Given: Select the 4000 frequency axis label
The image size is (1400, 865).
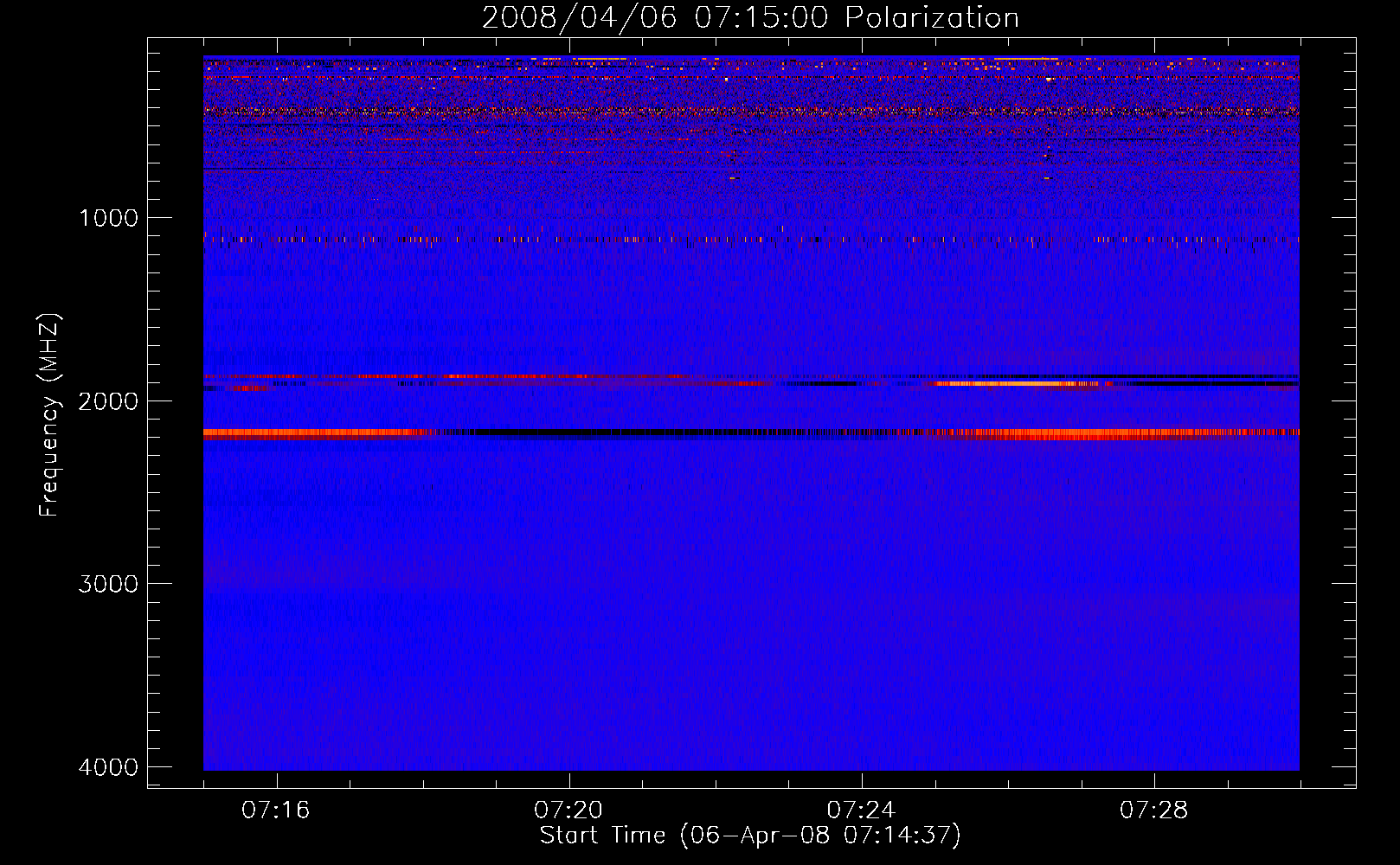Looking at the screenshot, I should [108, 767].
